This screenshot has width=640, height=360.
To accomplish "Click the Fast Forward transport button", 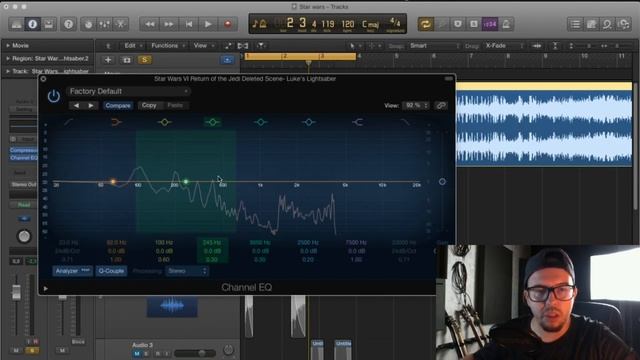I will 169,24.
